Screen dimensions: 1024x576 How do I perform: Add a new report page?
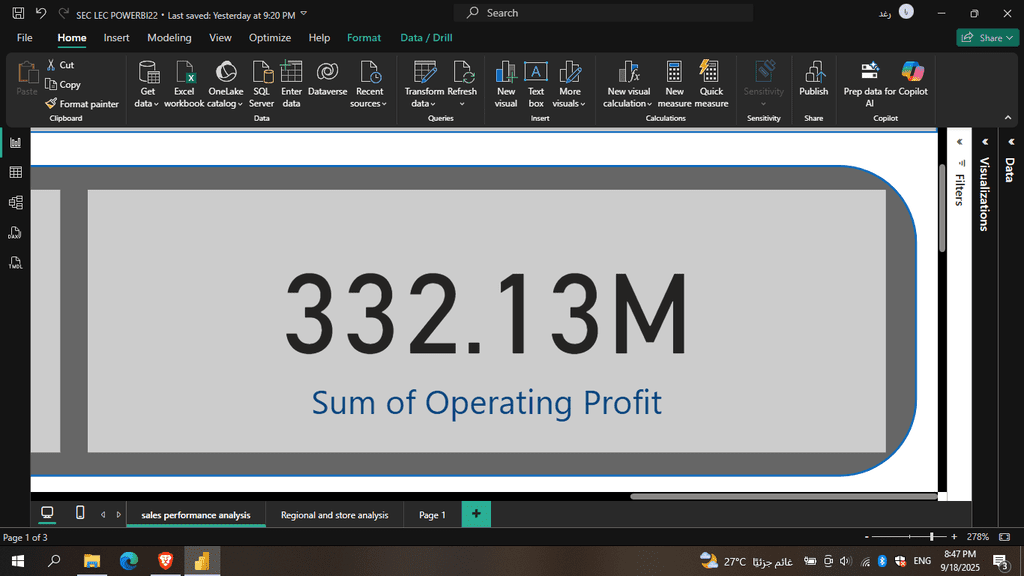tap(476, 514)
